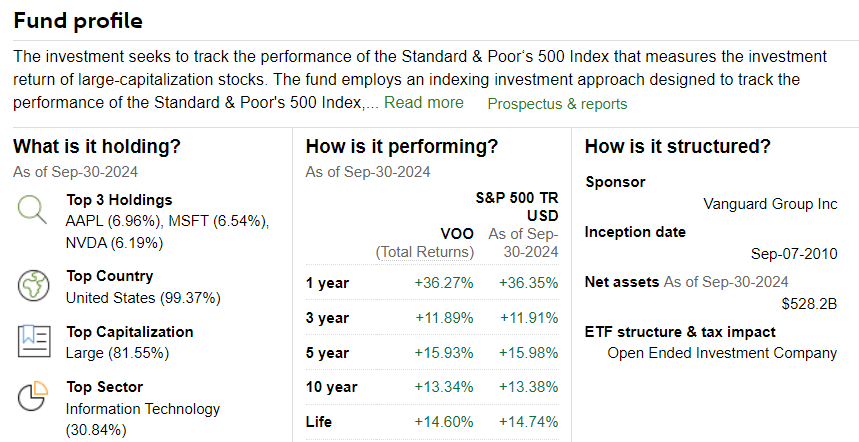
Task: Click the Fund profile heading
Action: coord(78,21)
